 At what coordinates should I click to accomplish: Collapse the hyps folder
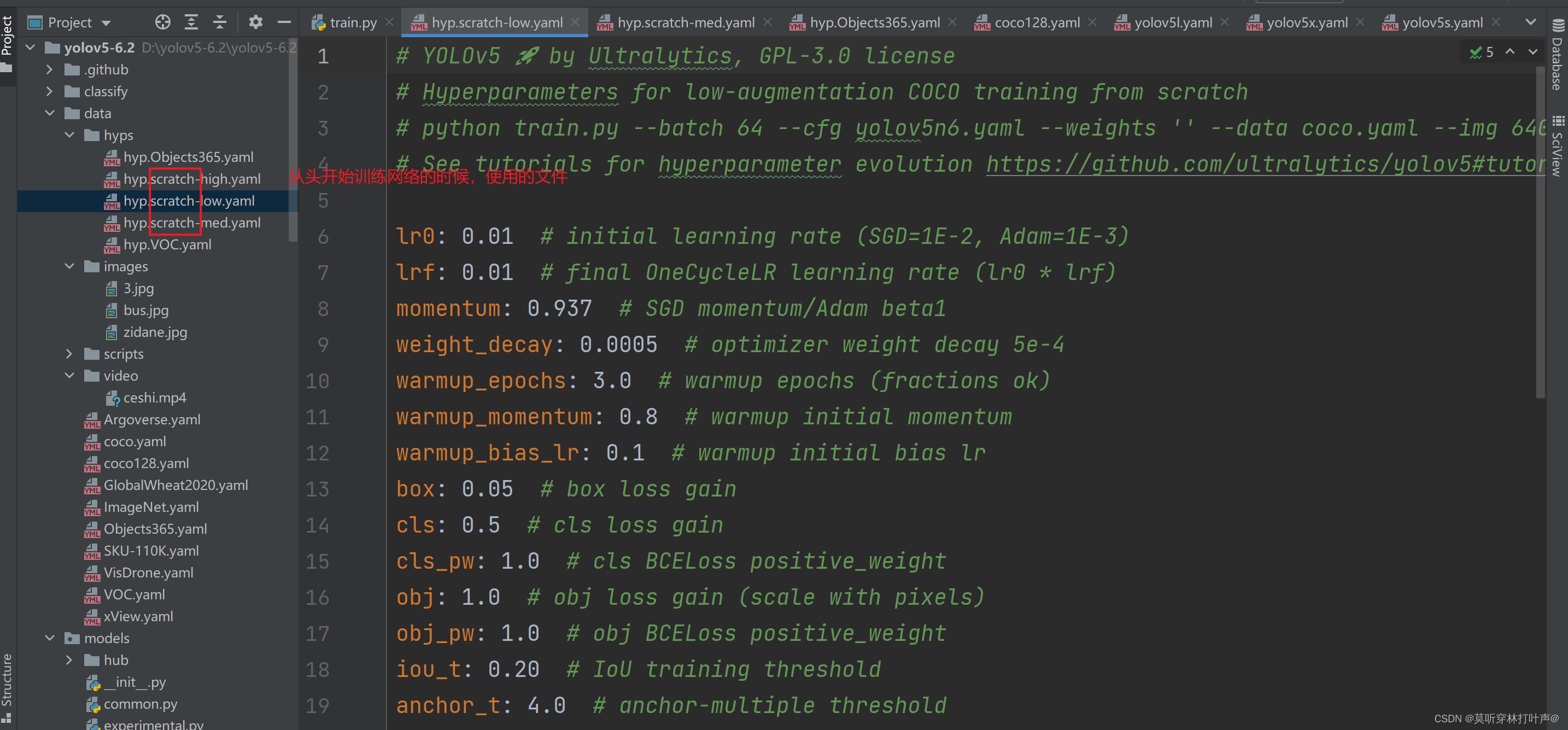coord(69,135)
